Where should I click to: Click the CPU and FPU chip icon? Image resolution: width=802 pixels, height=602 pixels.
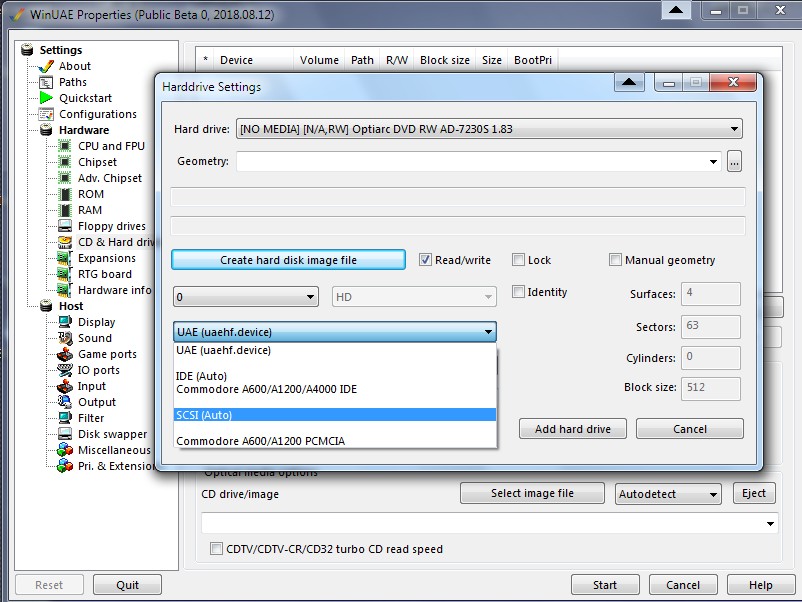tap(65, 146)
